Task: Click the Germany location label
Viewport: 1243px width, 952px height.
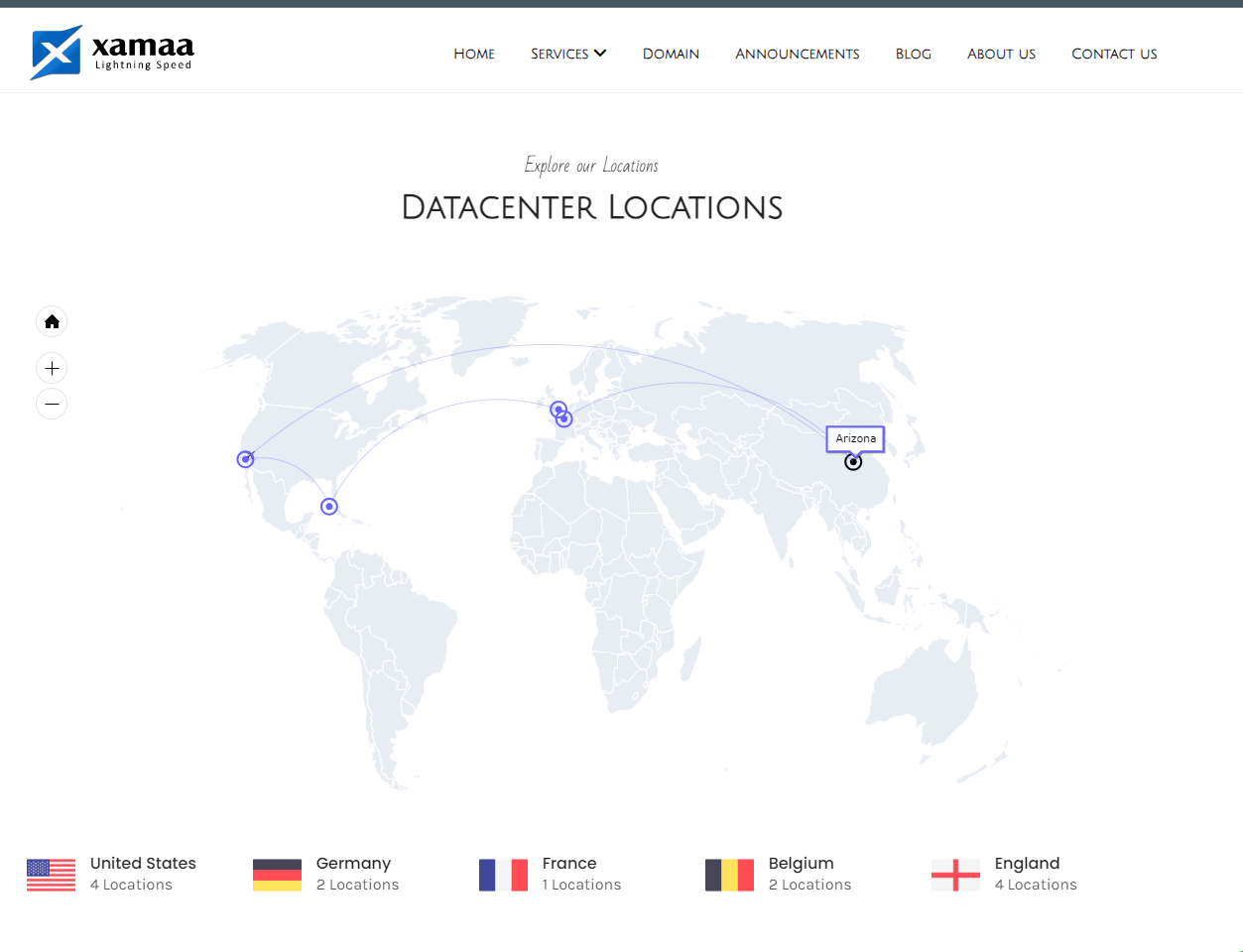Action: 353,864
